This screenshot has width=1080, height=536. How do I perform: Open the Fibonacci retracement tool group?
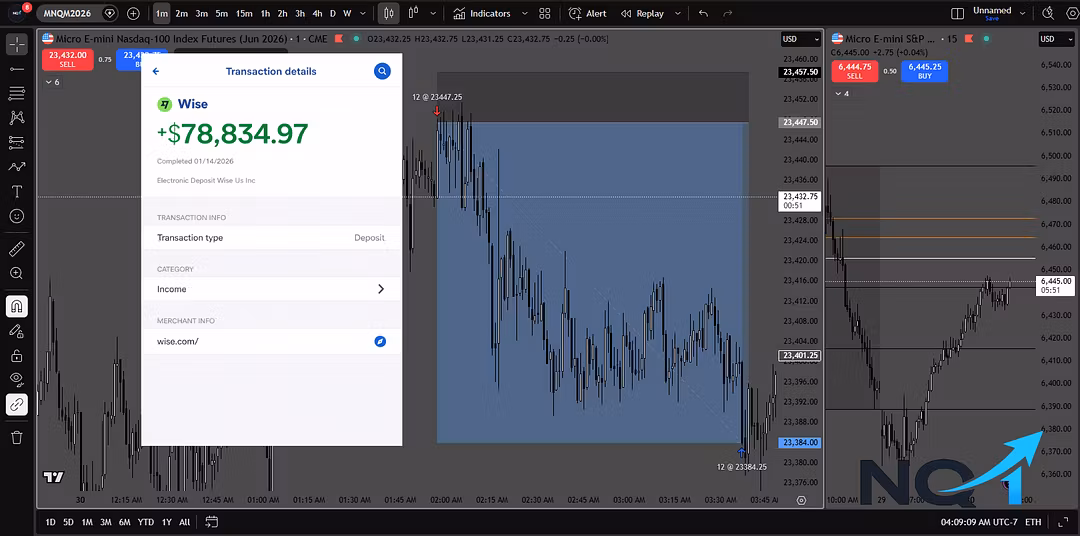17,93
